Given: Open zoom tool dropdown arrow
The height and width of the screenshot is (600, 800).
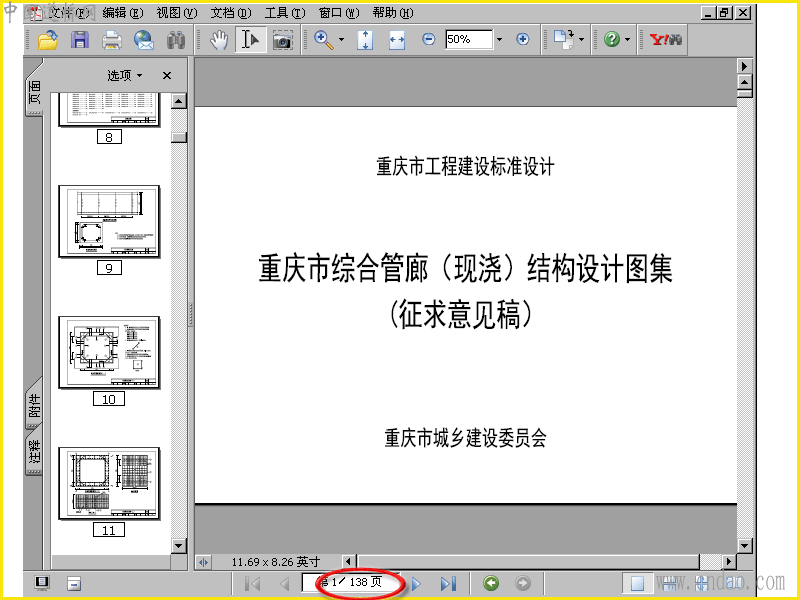Looking at the screenshot, I should click(341, 39).
